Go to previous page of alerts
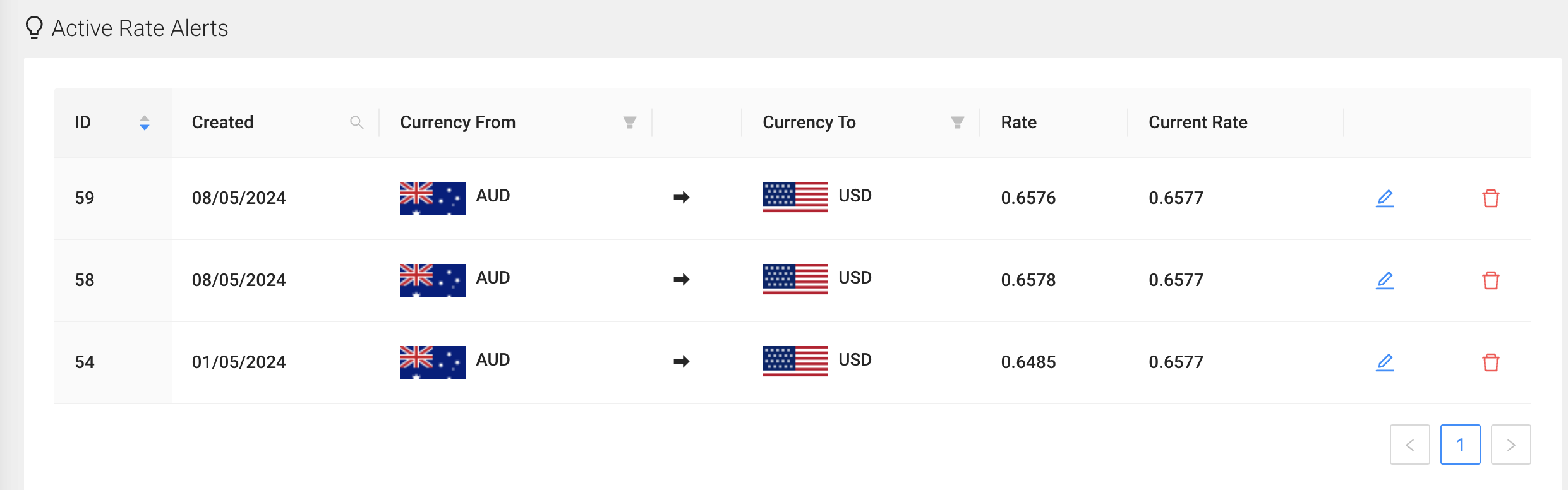 (1409, 445)
